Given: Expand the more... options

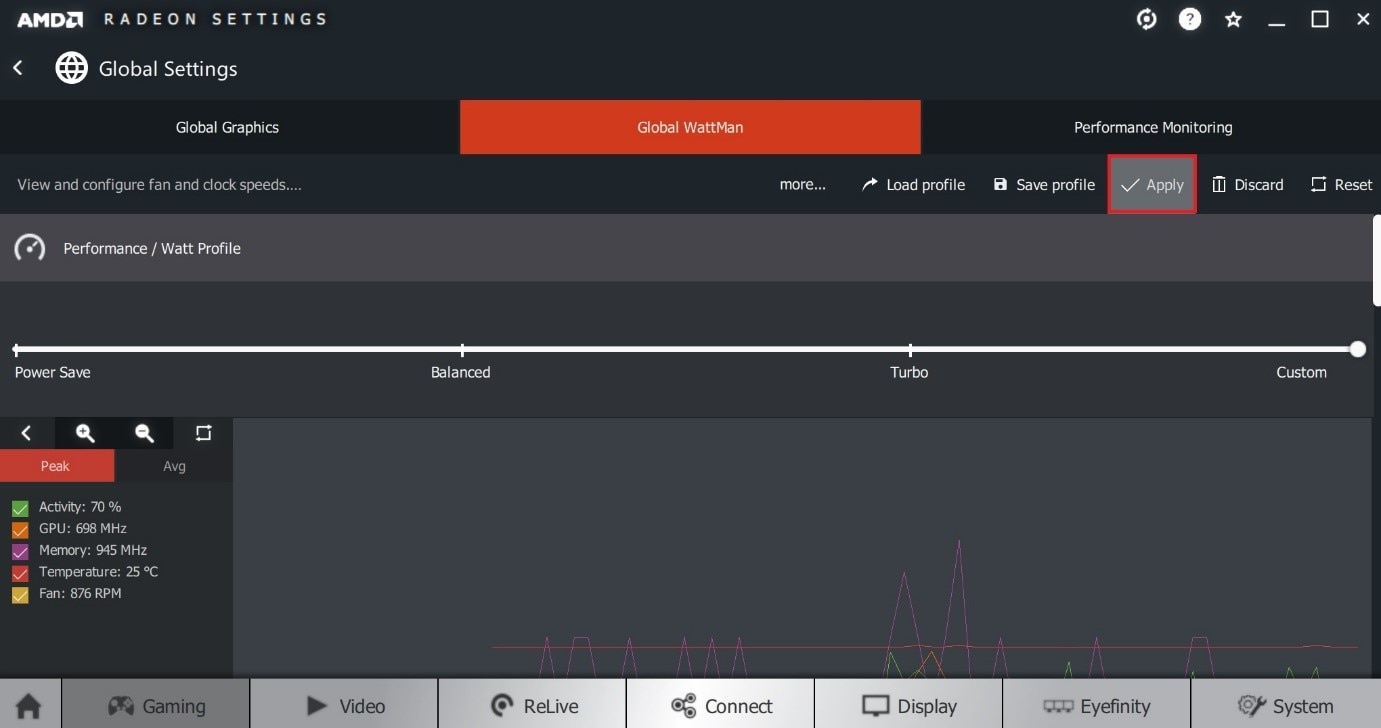Looking at the screenshot, I should pos(803,184).
